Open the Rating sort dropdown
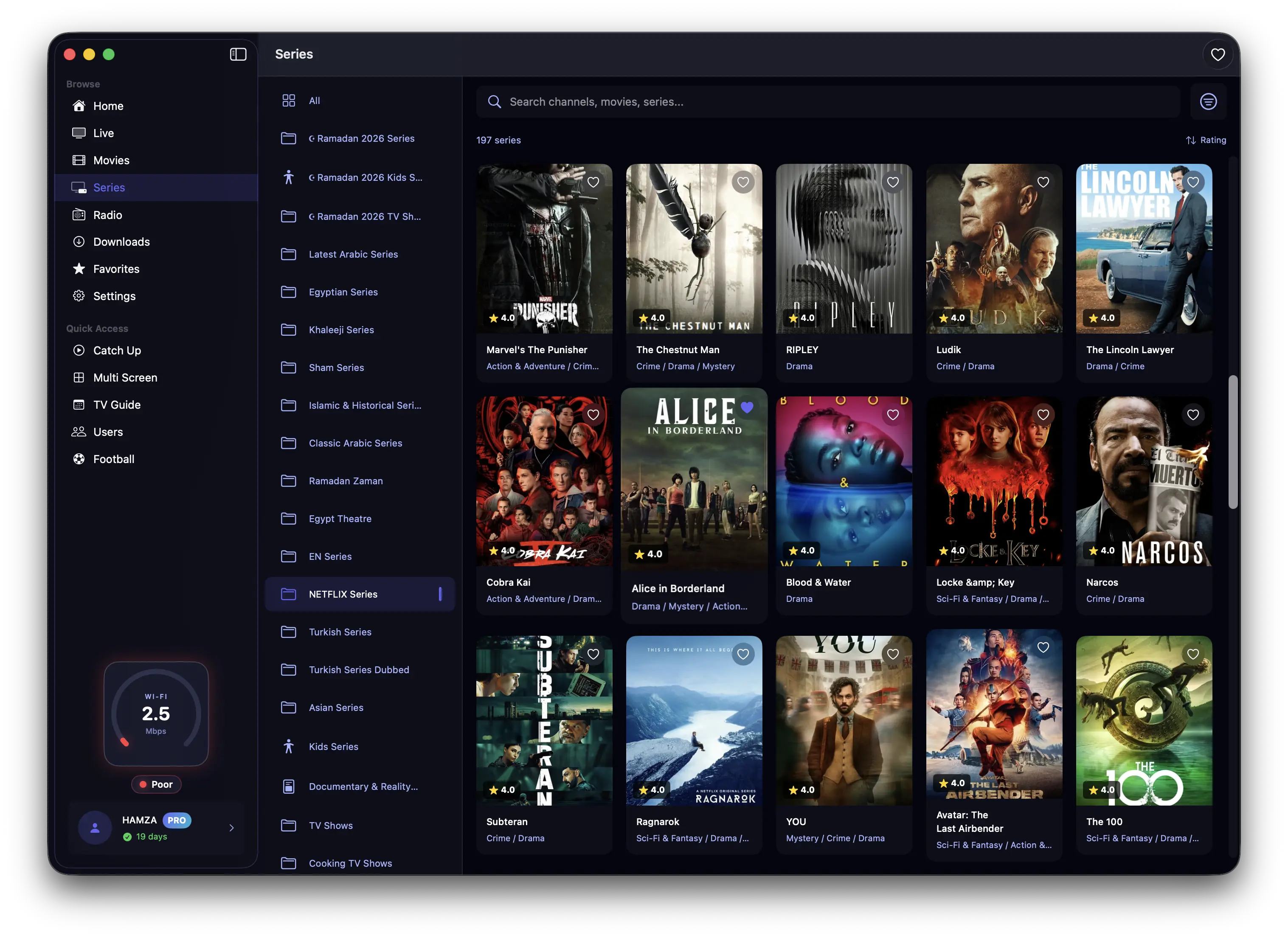The height and width of the screenshot is (938, 1288). tap(1206, 140)
